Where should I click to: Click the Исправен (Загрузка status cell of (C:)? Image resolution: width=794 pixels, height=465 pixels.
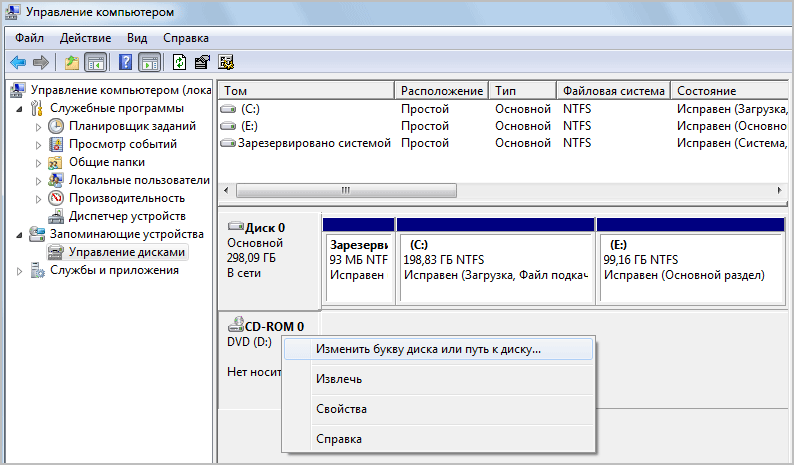point(732,109)
